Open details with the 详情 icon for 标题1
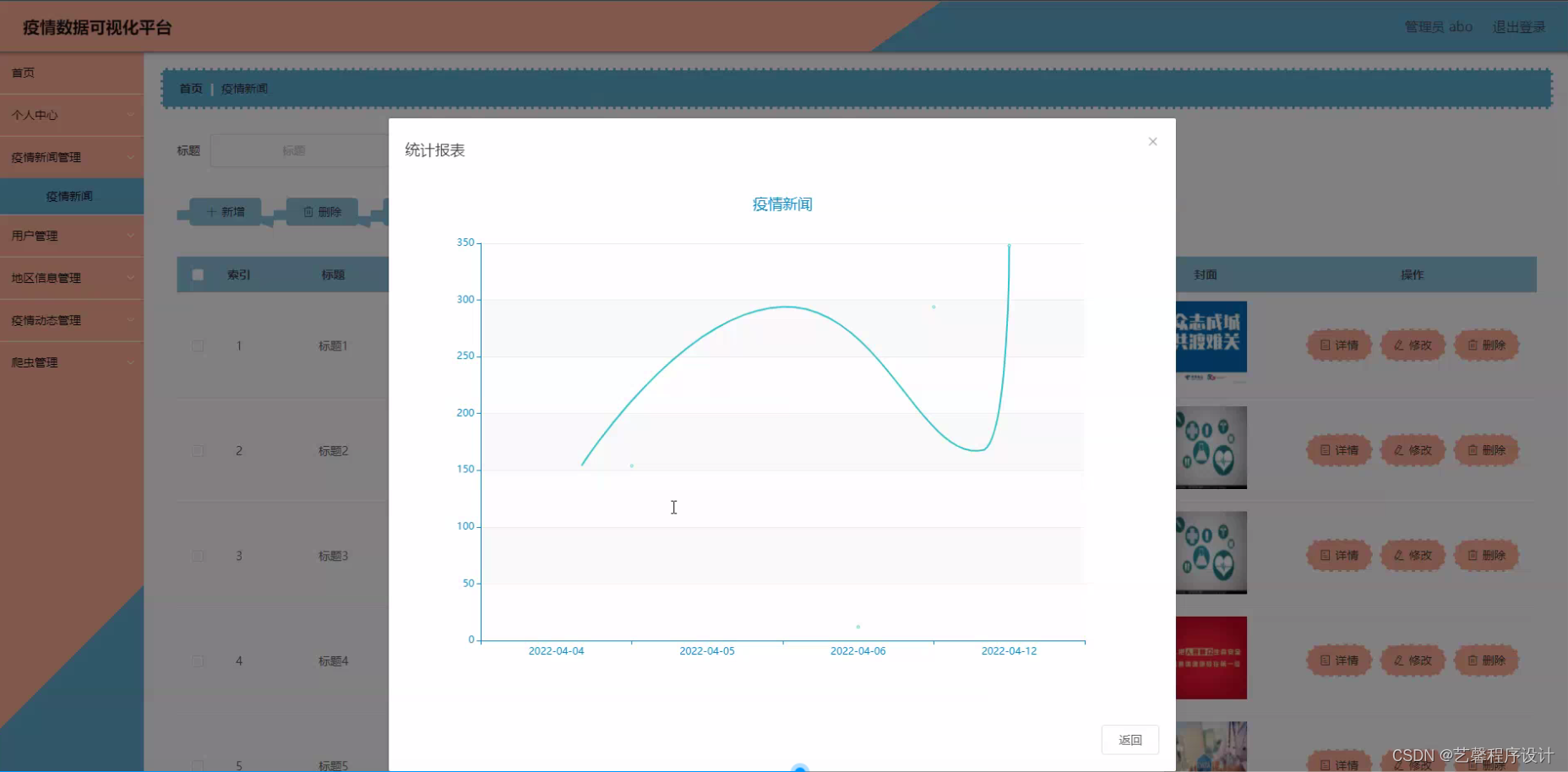This screenshot has height=772, width=1568. click(1337, 345)
